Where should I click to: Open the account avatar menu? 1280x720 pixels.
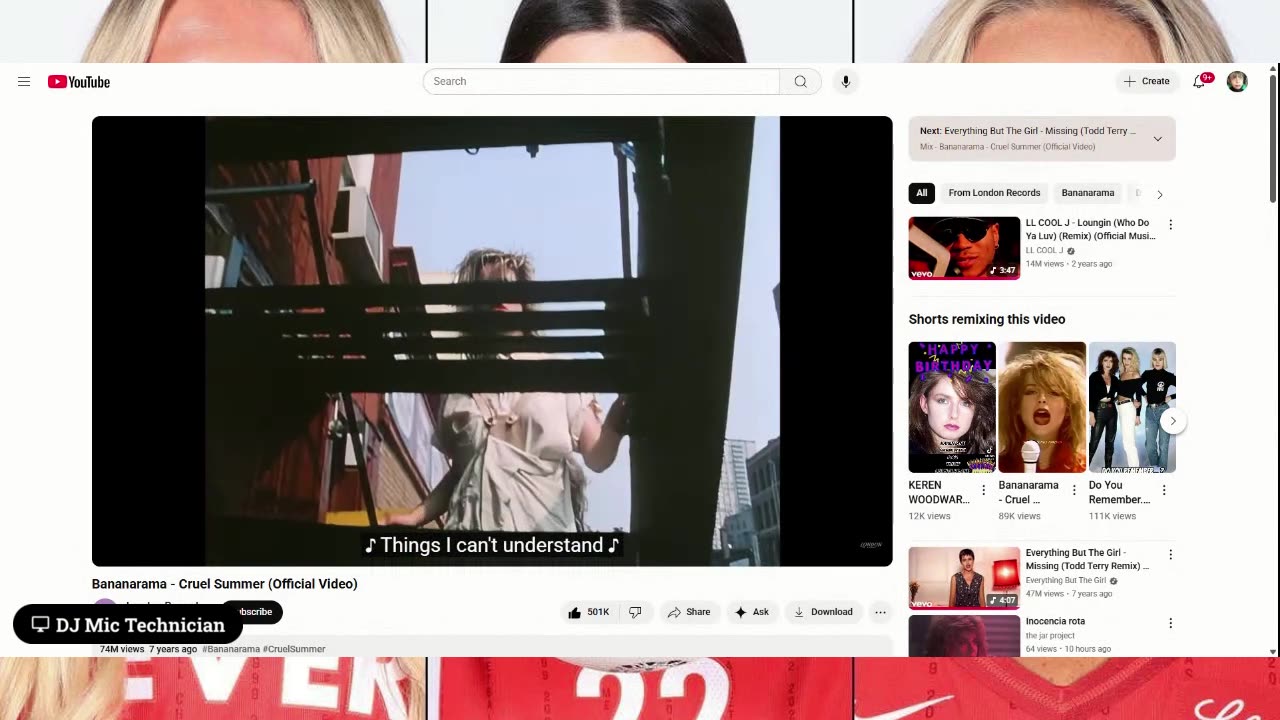[x=1237, y=82]
